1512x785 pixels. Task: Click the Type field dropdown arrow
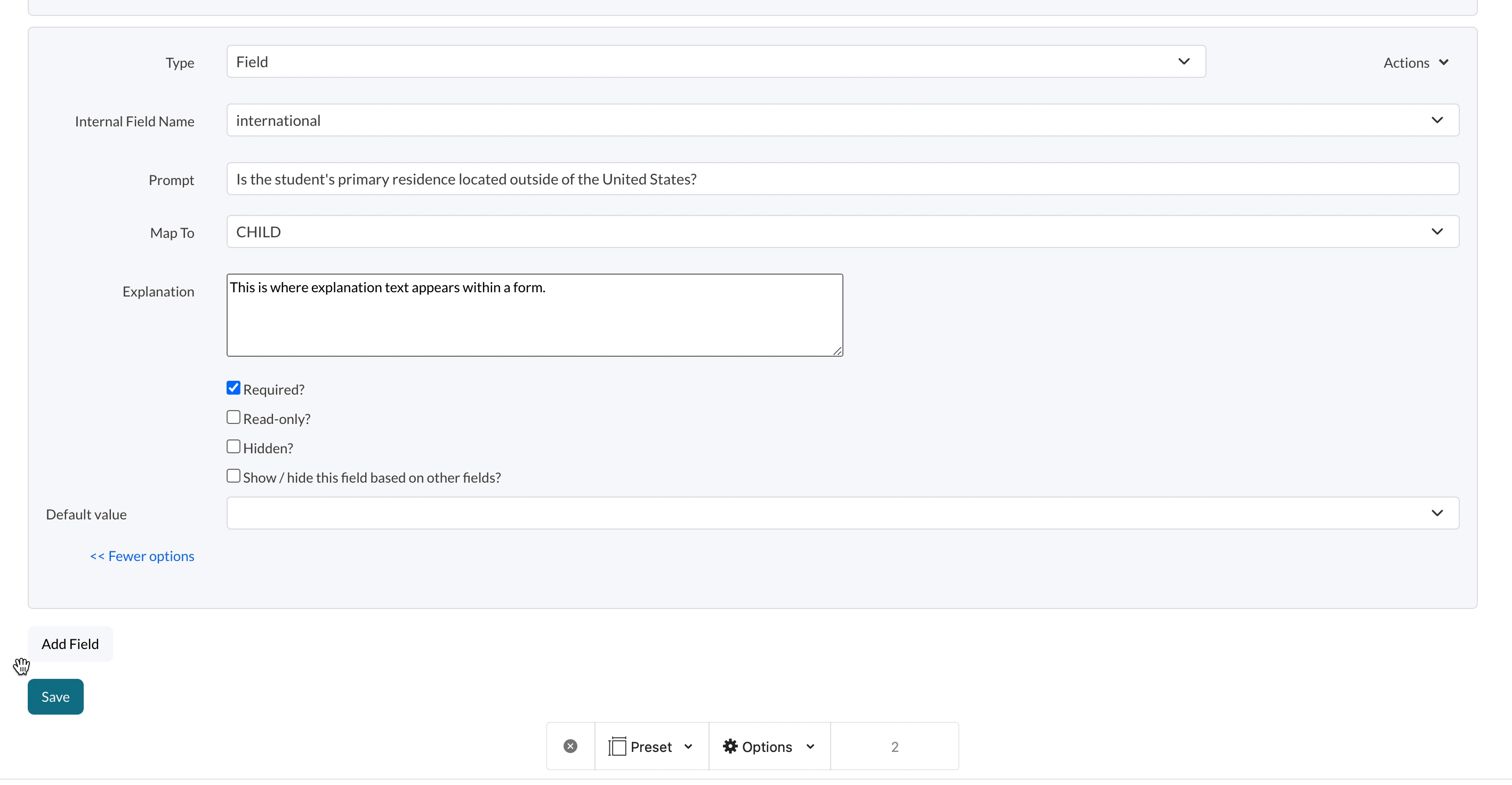(1184, 61)
